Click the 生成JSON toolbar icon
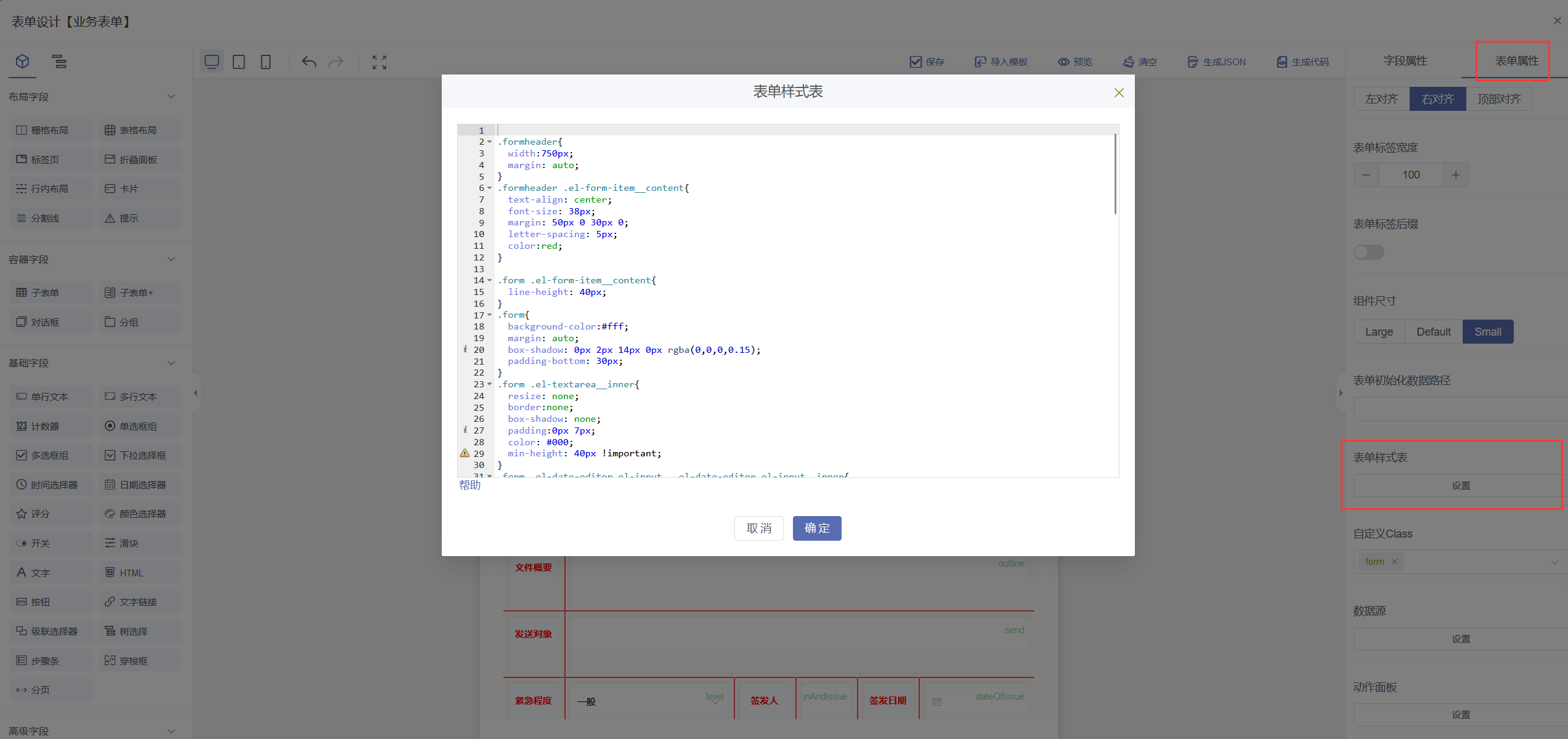 click(1192, 62)
